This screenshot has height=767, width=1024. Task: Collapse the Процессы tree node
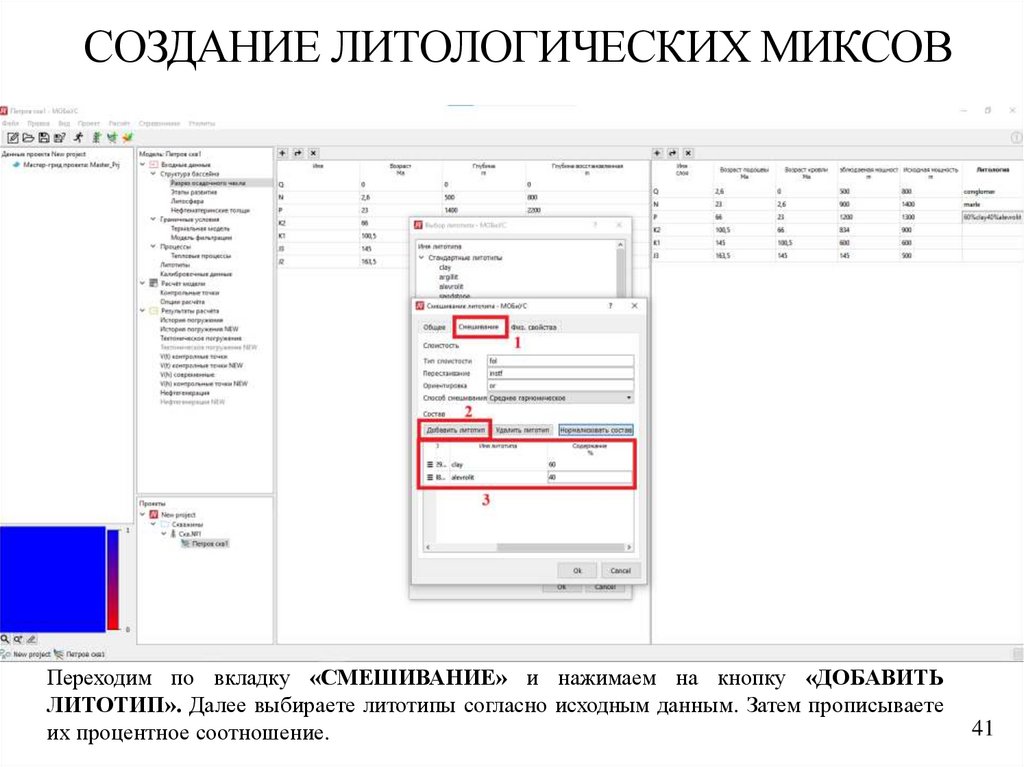point(153,247)
